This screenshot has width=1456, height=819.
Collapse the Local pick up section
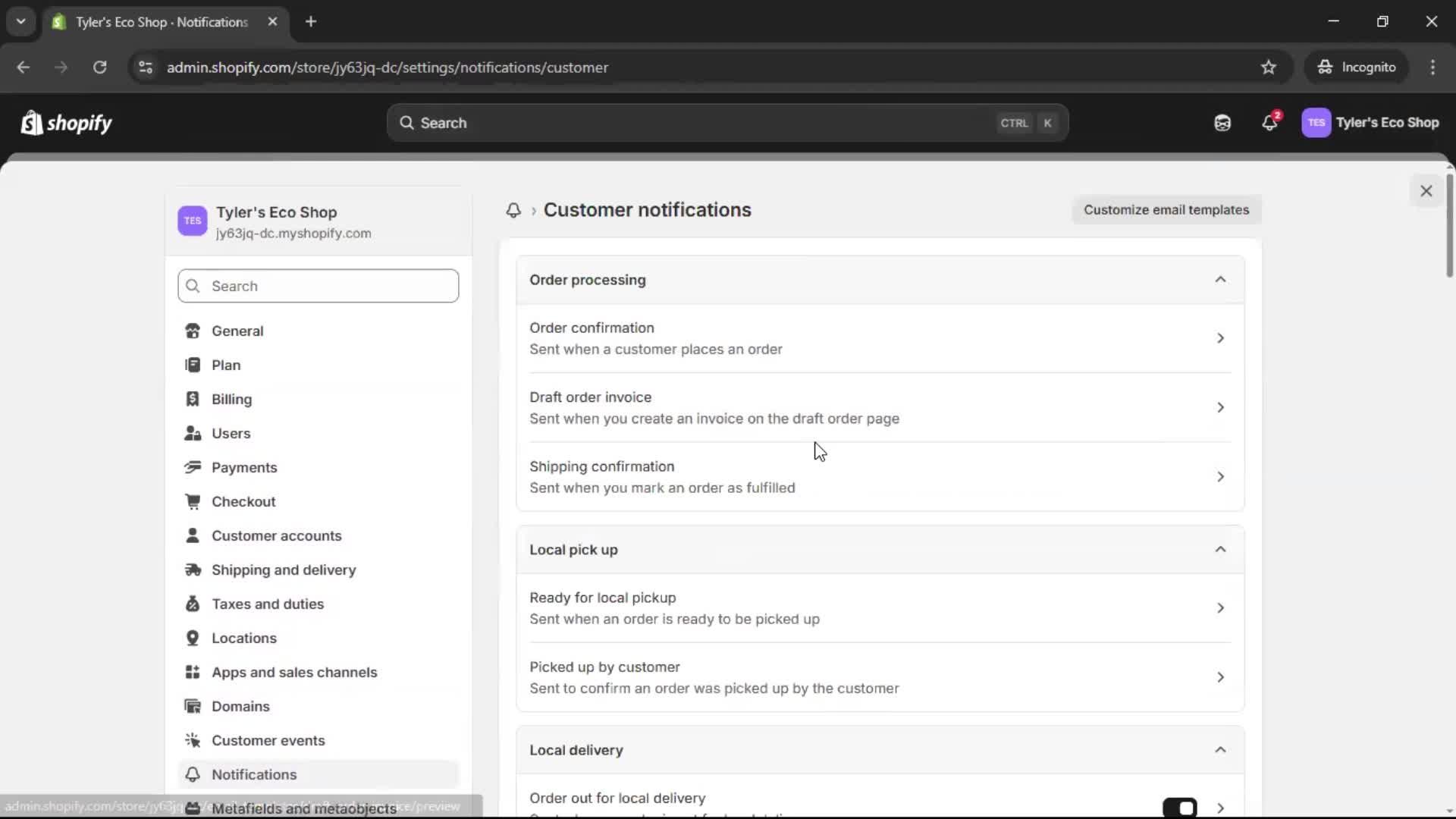[x=1220, y=549]
